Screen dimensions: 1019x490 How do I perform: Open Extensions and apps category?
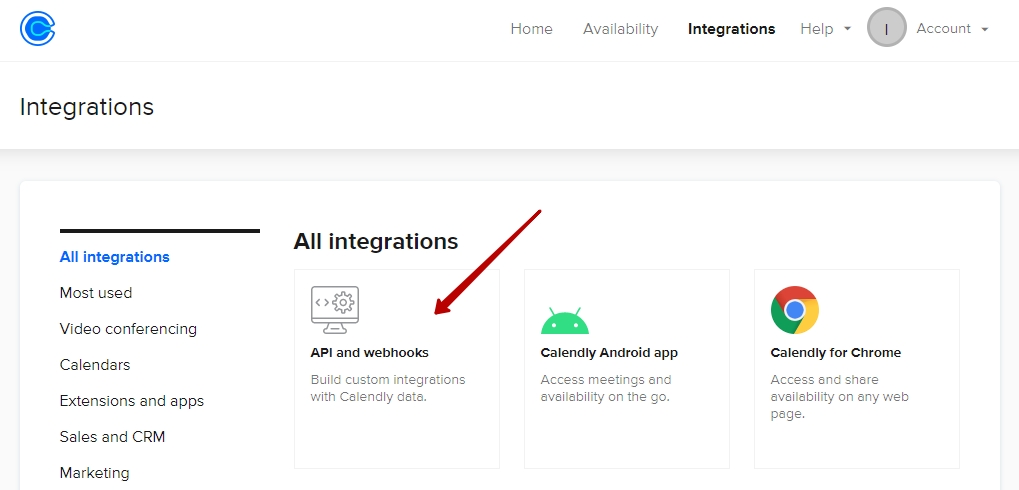click(132, 401)
